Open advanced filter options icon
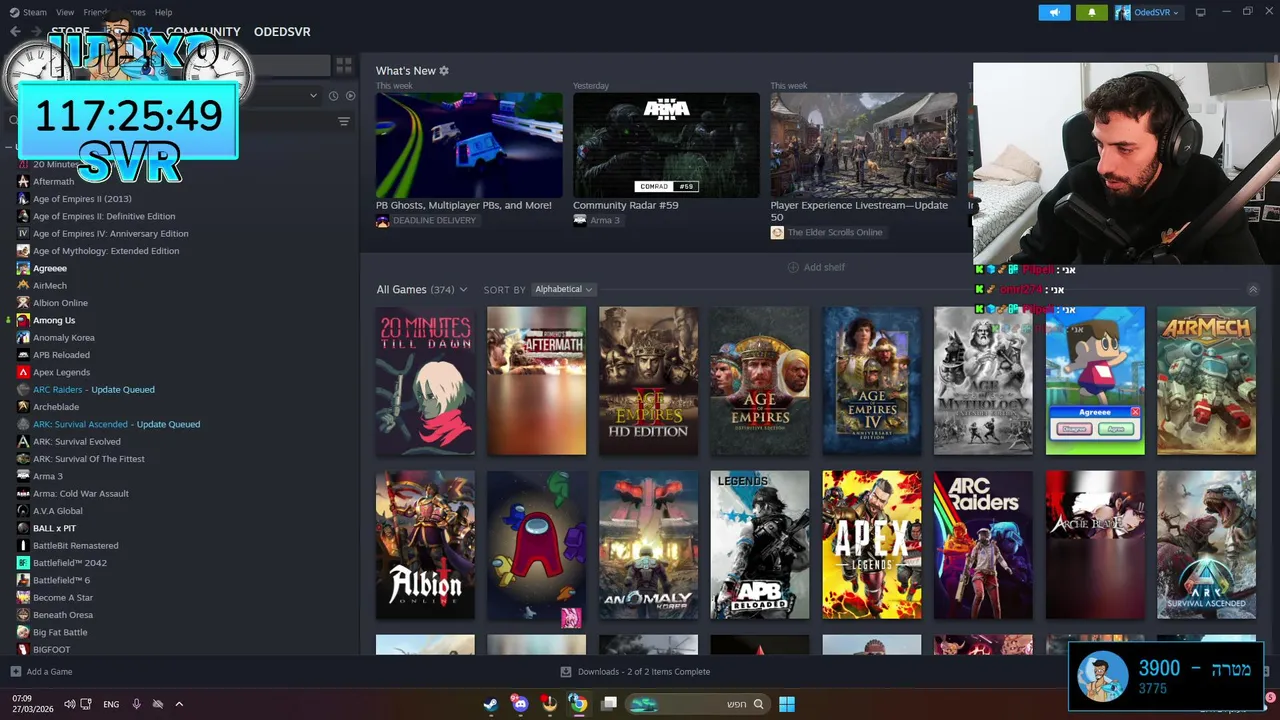 344,121
